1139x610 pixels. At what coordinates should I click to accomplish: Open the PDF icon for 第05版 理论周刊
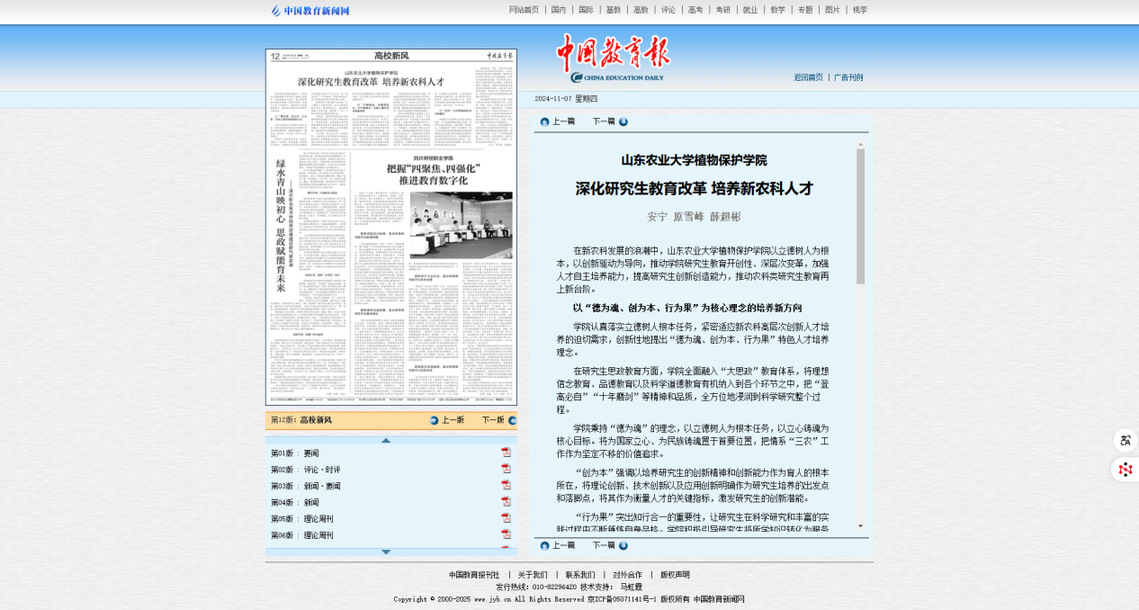[506, 519]
